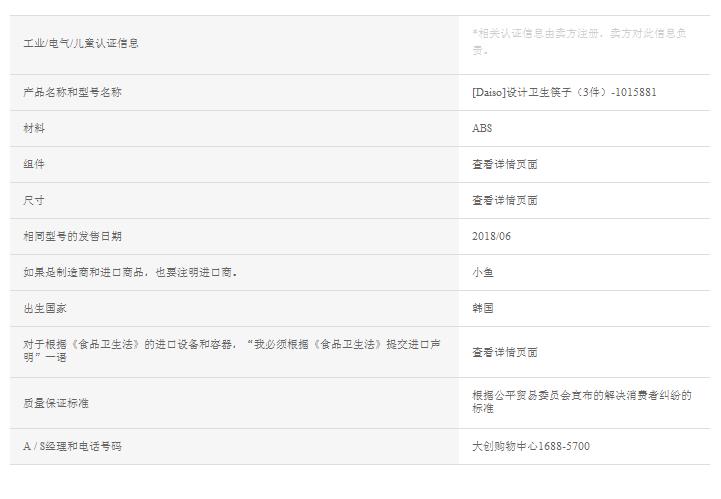Click the grey seller certification disclaimer note
This screenshot has height=499, width=721.
578,41
